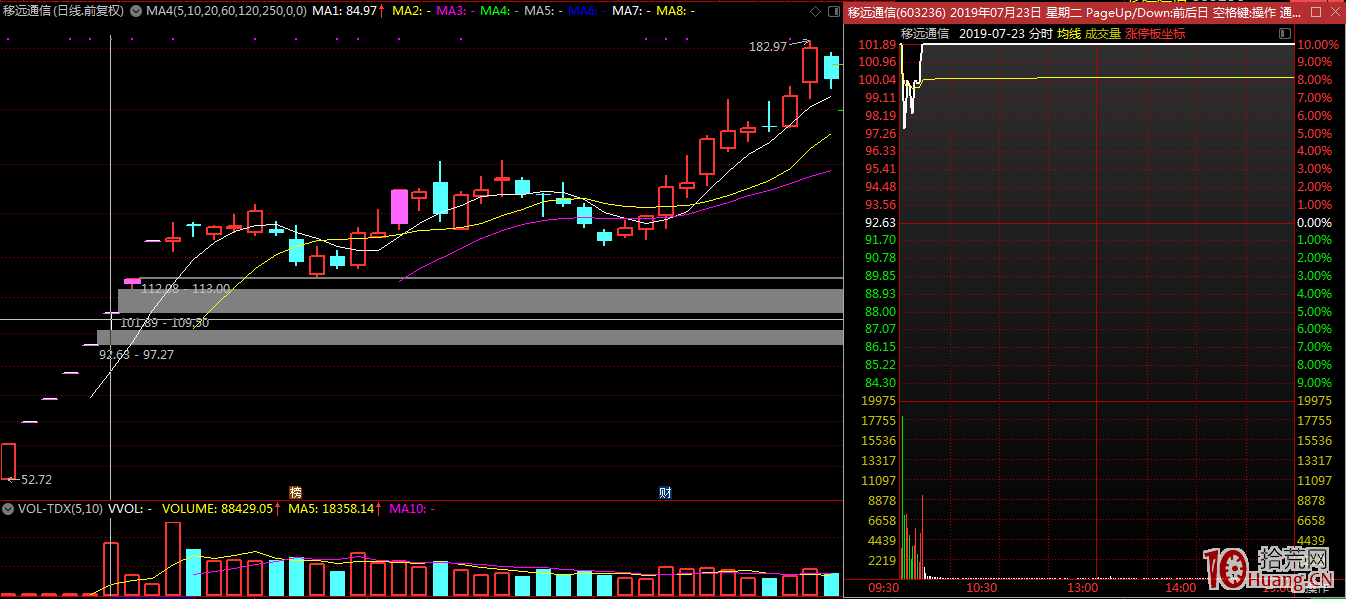Click the yellow MA2 label
Screen dimensions: 1346x599
(x=410, y=11)
